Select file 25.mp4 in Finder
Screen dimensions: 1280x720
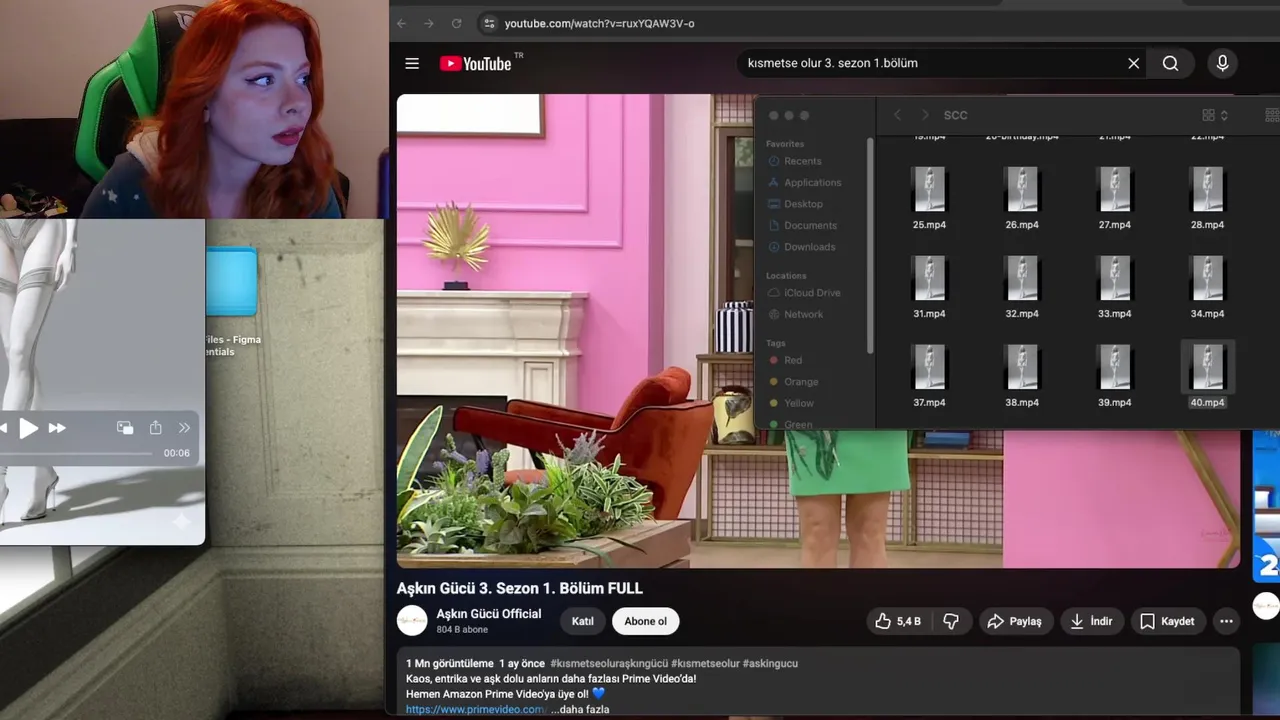pos(929,198)
